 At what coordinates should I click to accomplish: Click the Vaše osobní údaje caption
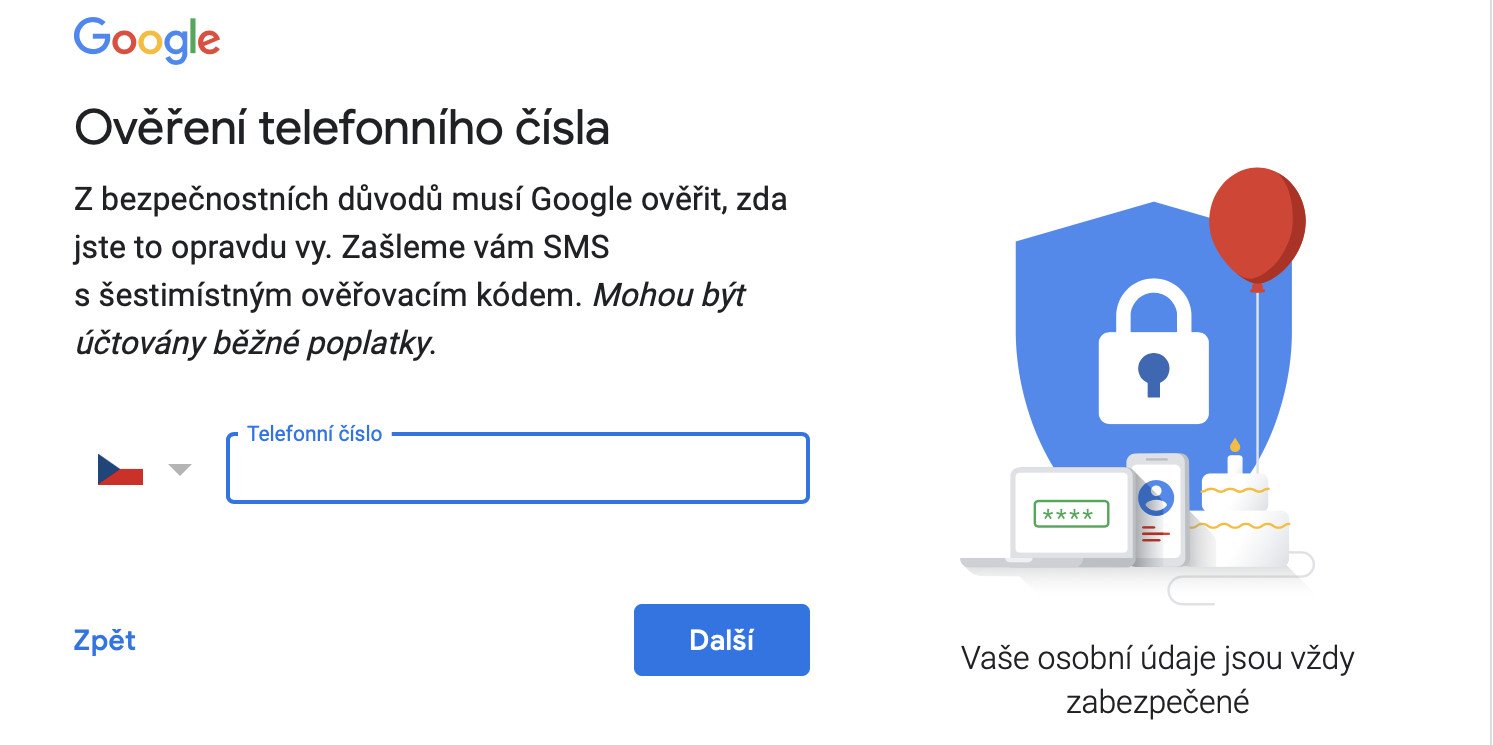point(1158,680)
